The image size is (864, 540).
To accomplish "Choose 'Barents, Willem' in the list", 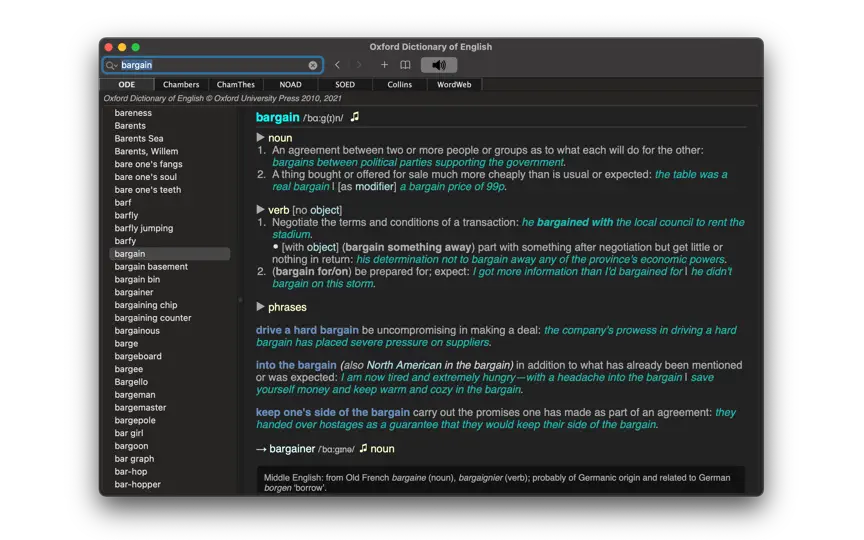I will click(146, 151).
